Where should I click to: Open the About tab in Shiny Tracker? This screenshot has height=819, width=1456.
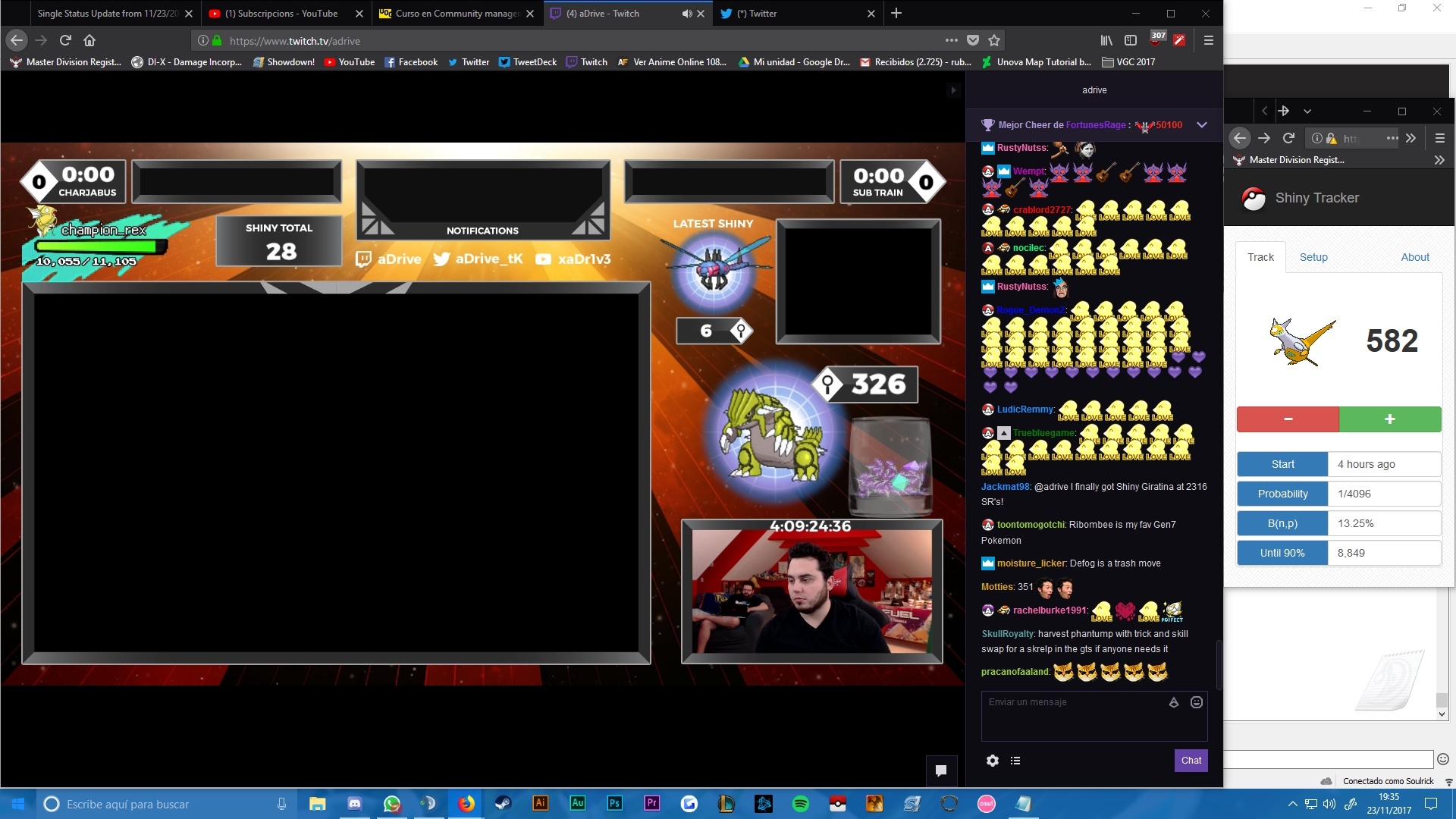(1415, 257)
